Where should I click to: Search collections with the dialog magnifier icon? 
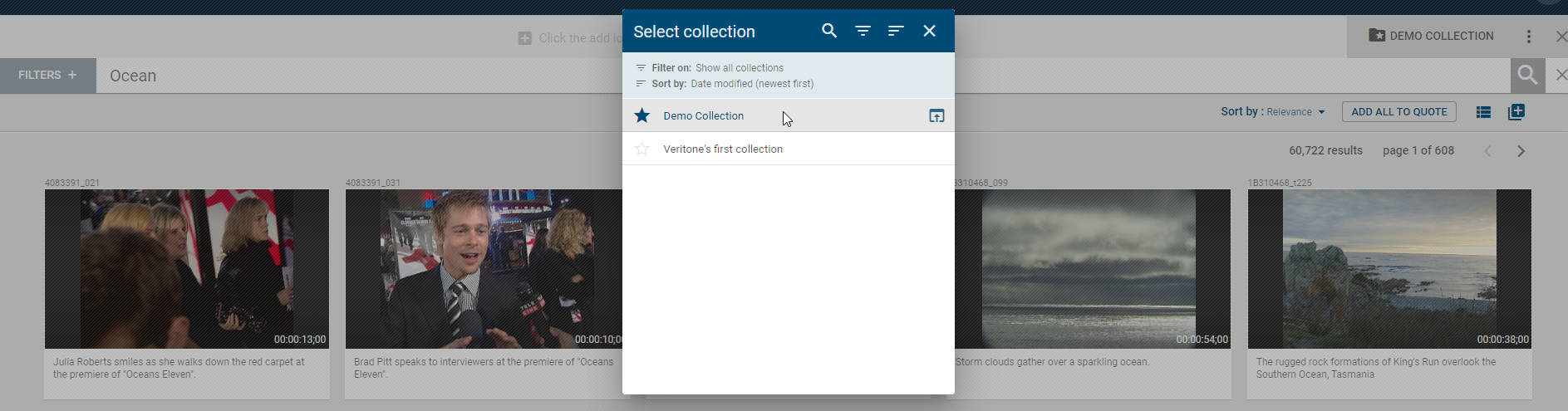(828, 31)
